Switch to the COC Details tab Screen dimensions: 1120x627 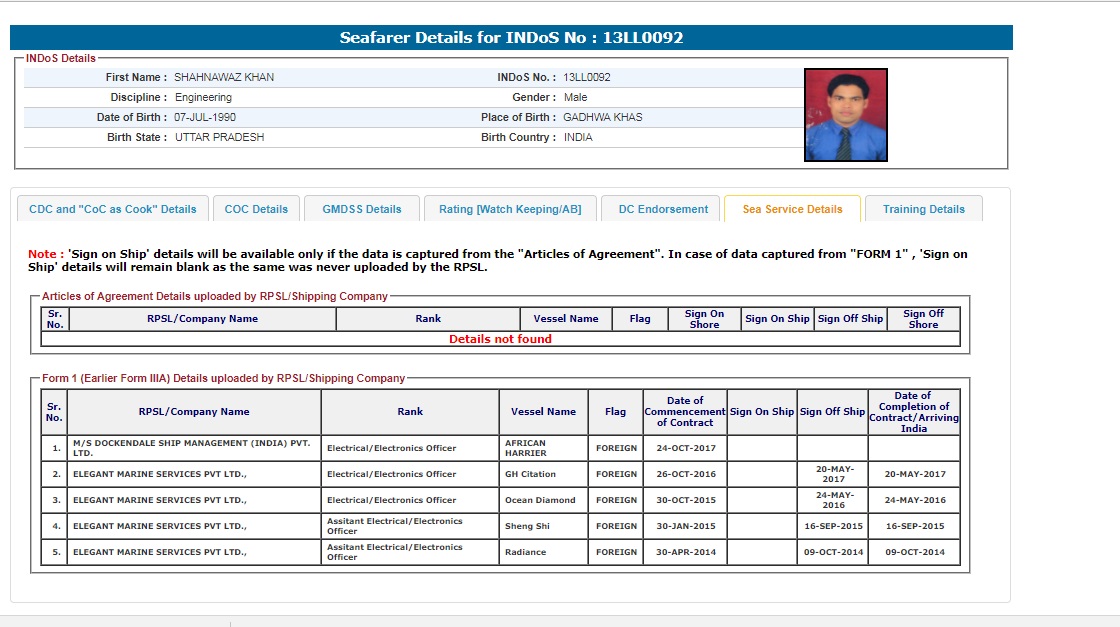256,209
